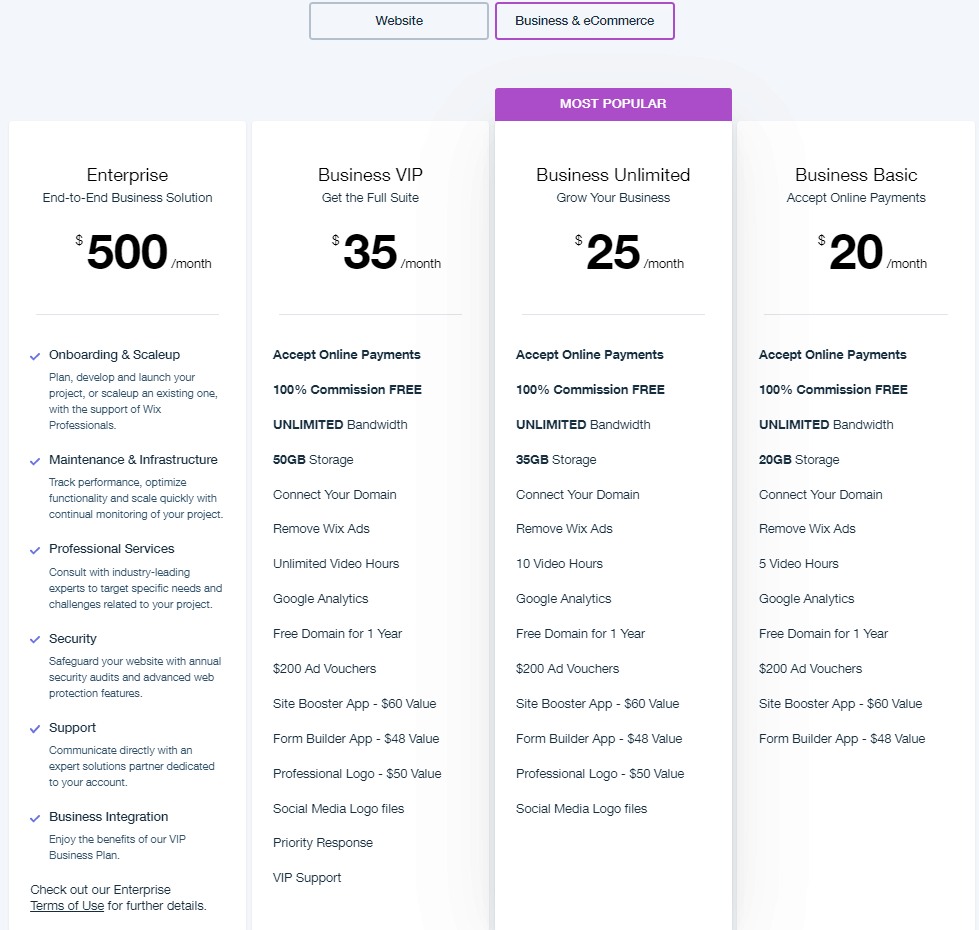979x930 pixels.
Task: Click Business VIP '$200 Ad Vouchers'
Action: [325, 668]
